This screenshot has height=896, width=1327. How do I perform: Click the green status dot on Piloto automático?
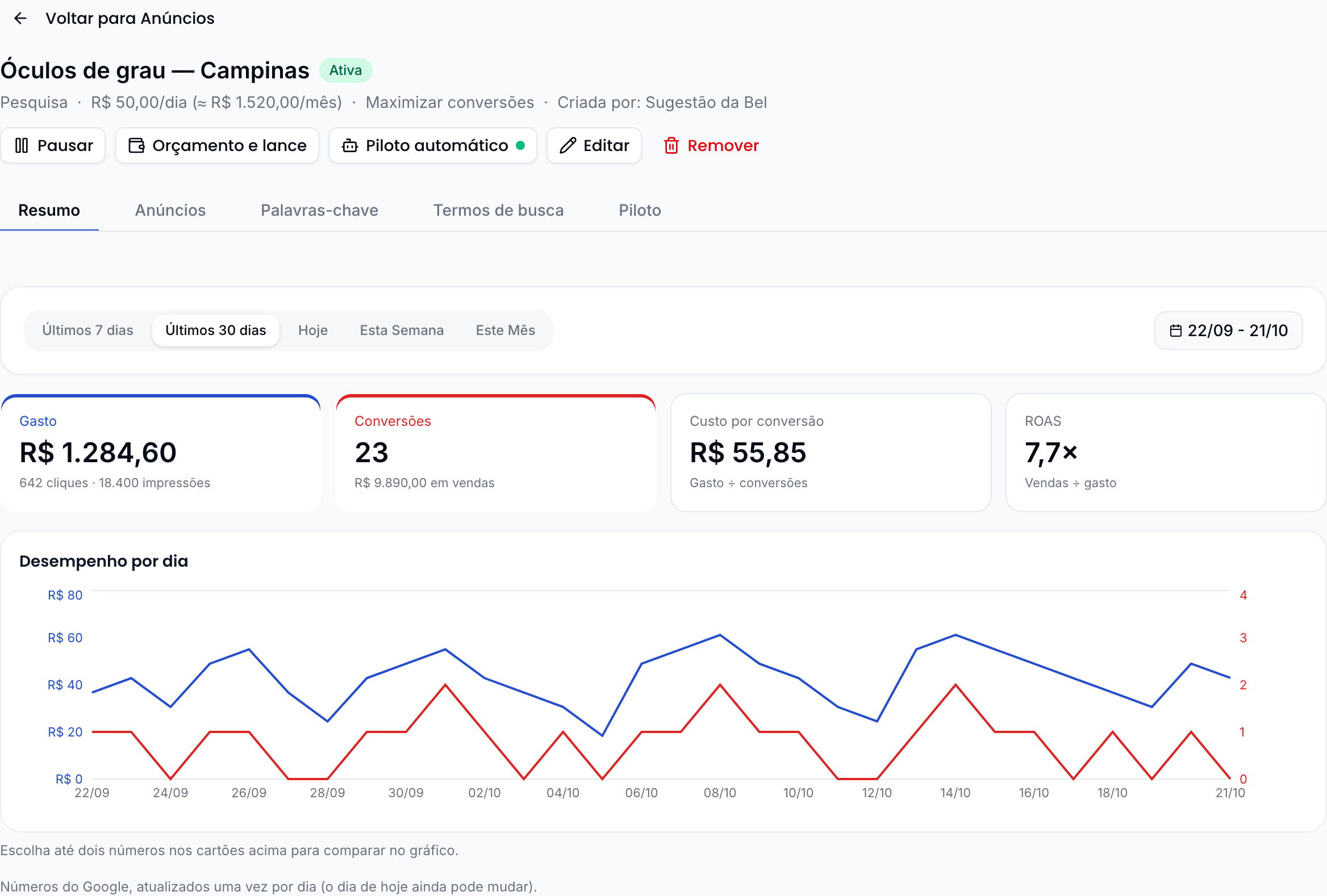coord(520,145)
